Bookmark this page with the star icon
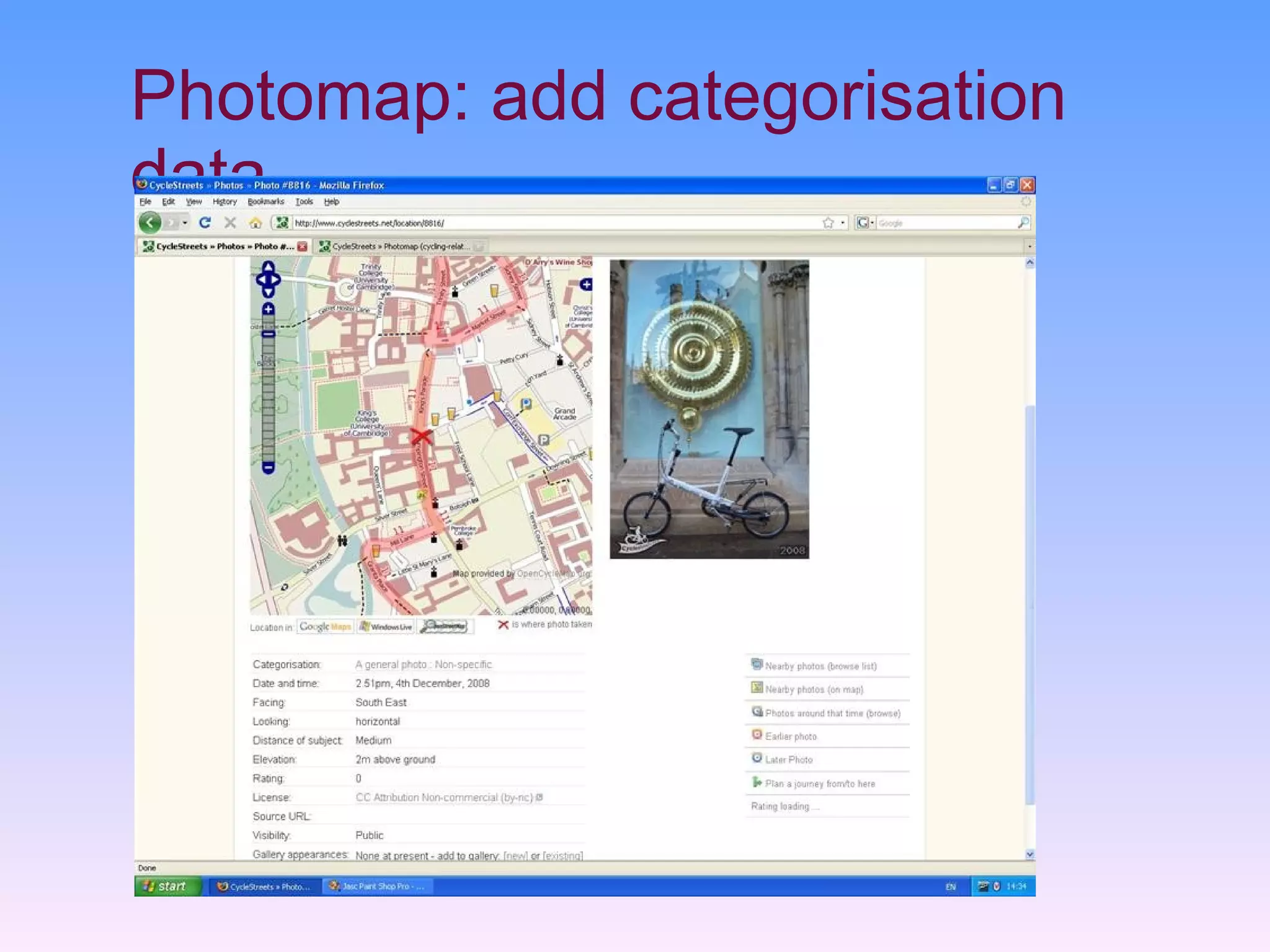This screenshot has height=952, width=1270. click(x=828, y=223)
